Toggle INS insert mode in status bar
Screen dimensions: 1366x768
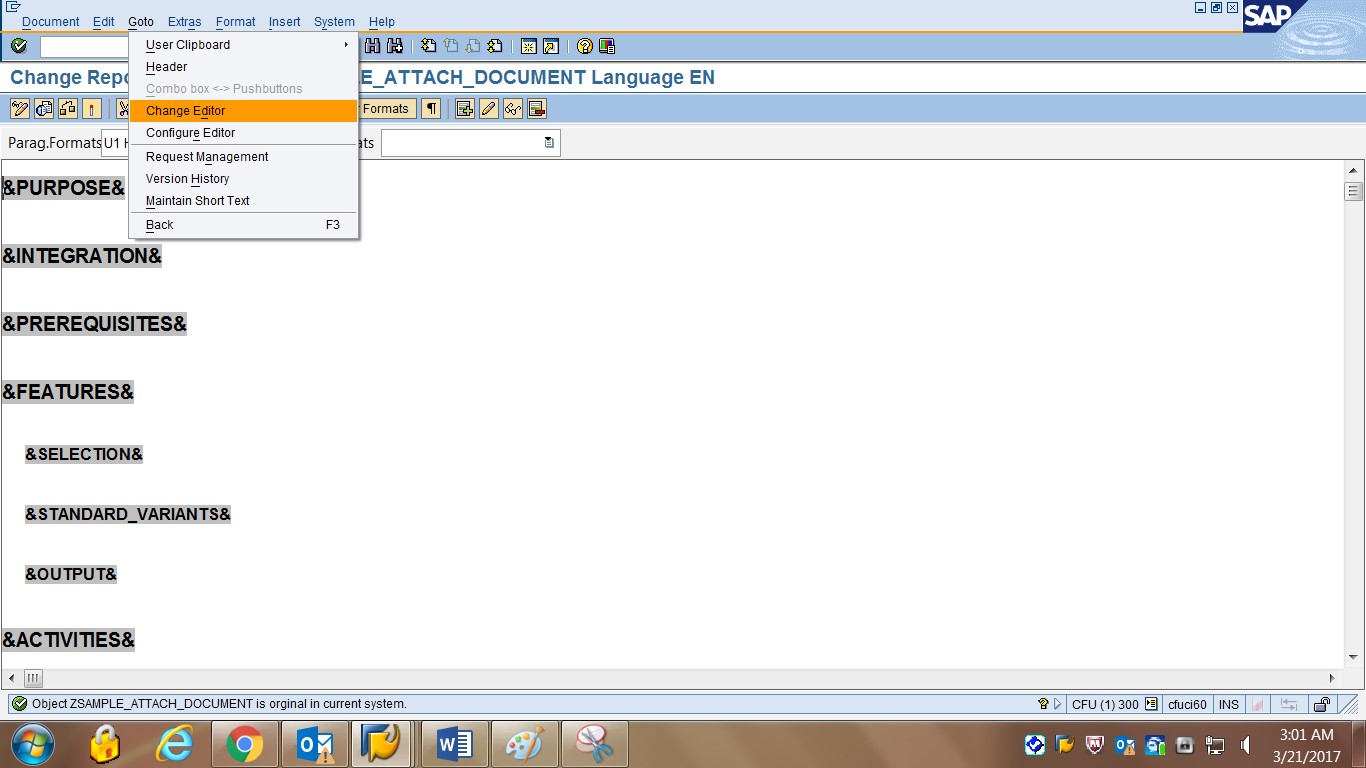point(1228,704)
